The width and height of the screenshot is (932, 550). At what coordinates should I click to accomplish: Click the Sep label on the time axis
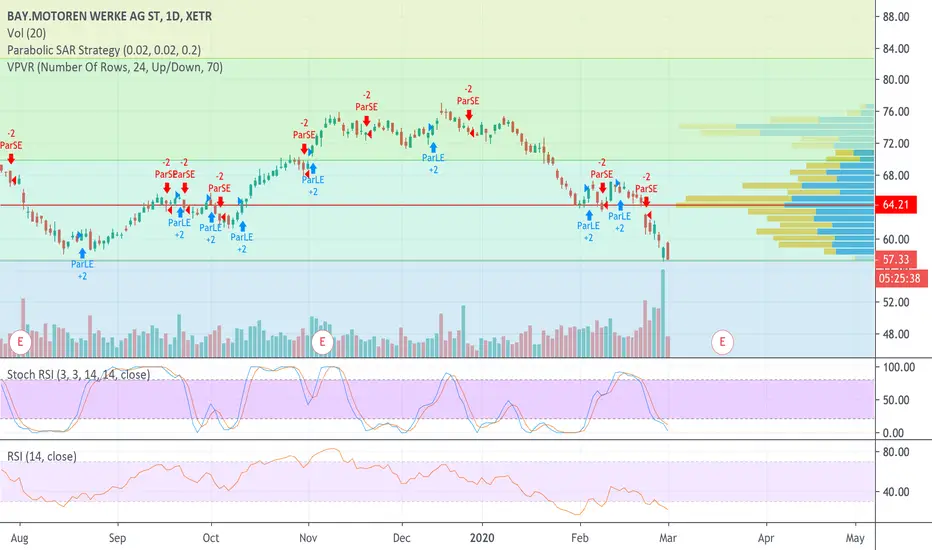pos(118,538)
